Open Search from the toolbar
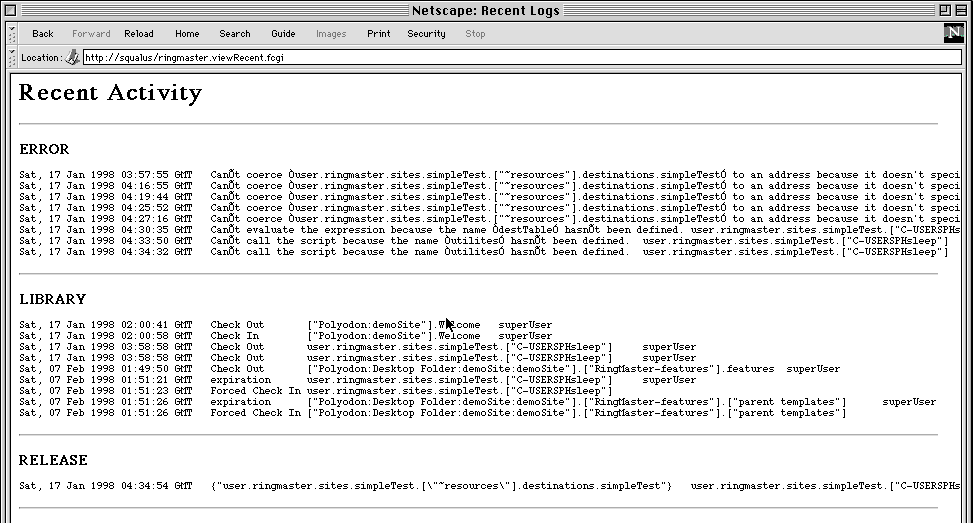Screen dimensions: 973x523 click(235, 34)
